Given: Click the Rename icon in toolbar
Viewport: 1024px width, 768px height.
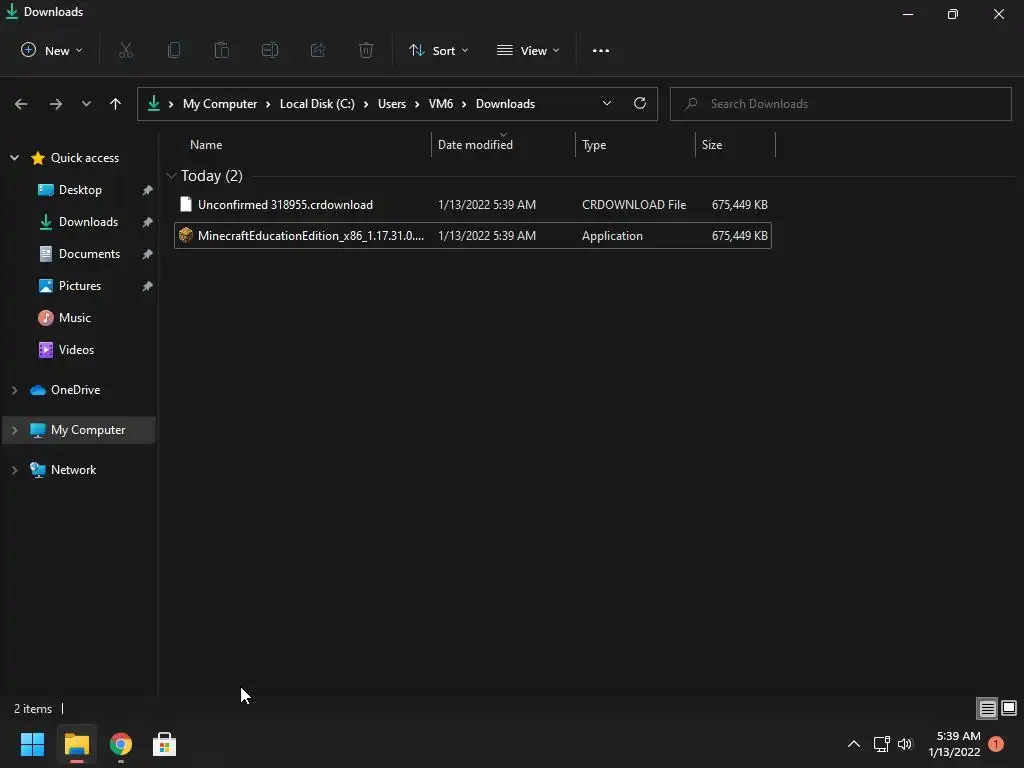Looking at the screenshot, I should pyautogui.click(x=270, y=50).
